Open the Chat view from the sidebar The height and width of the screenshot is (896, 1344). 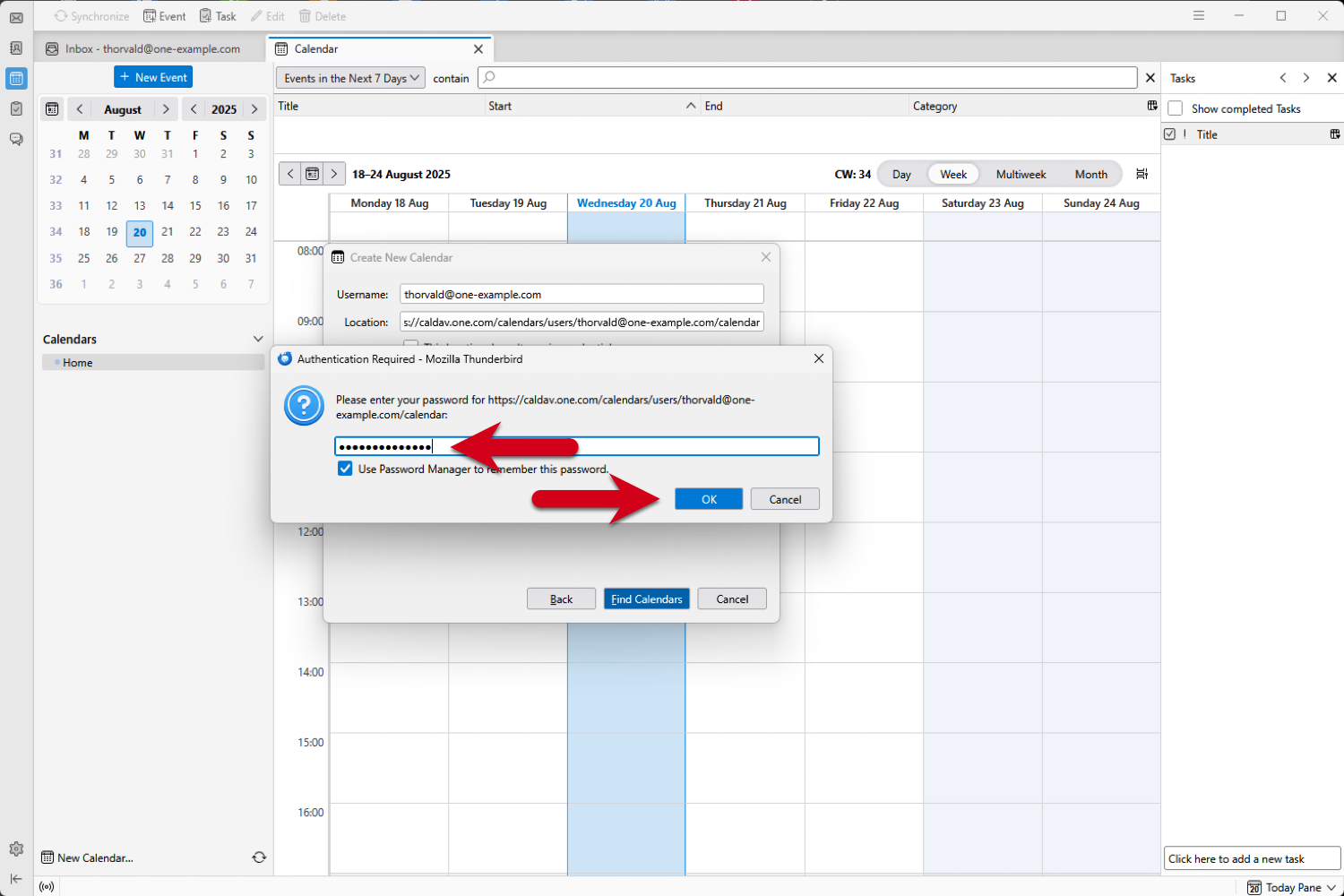tap(15, 139)
